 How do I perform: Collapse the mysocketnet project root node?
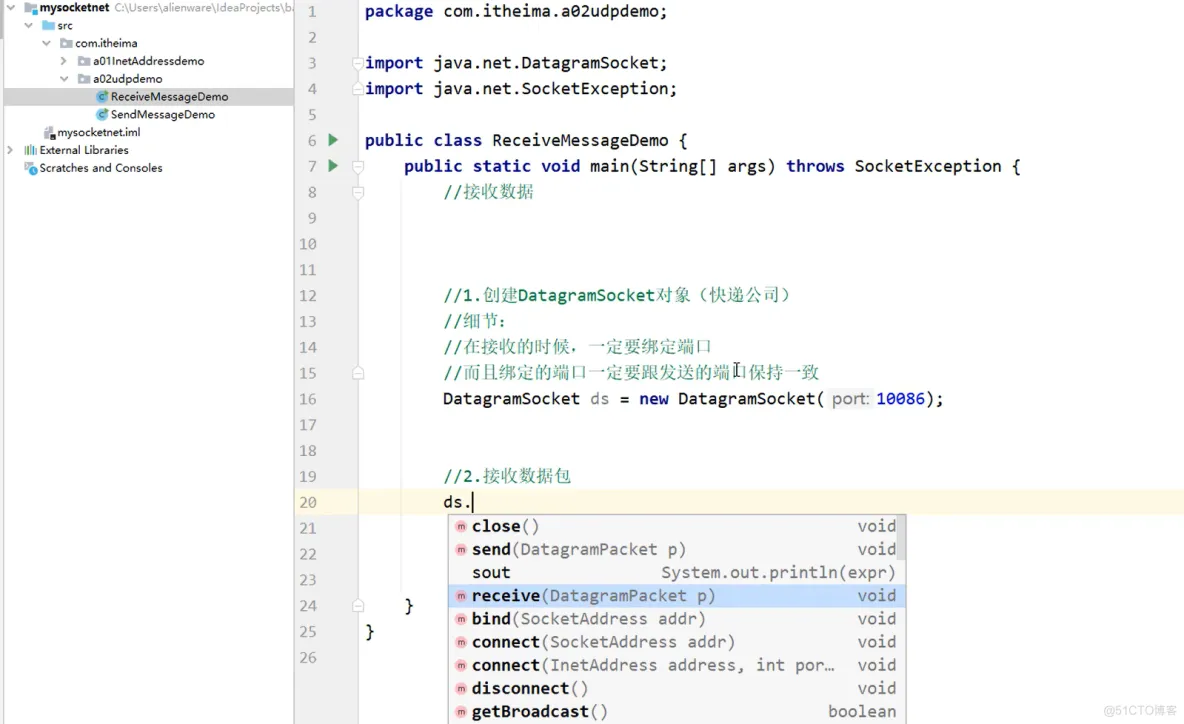pyautogui.click(x=10, y=8)
